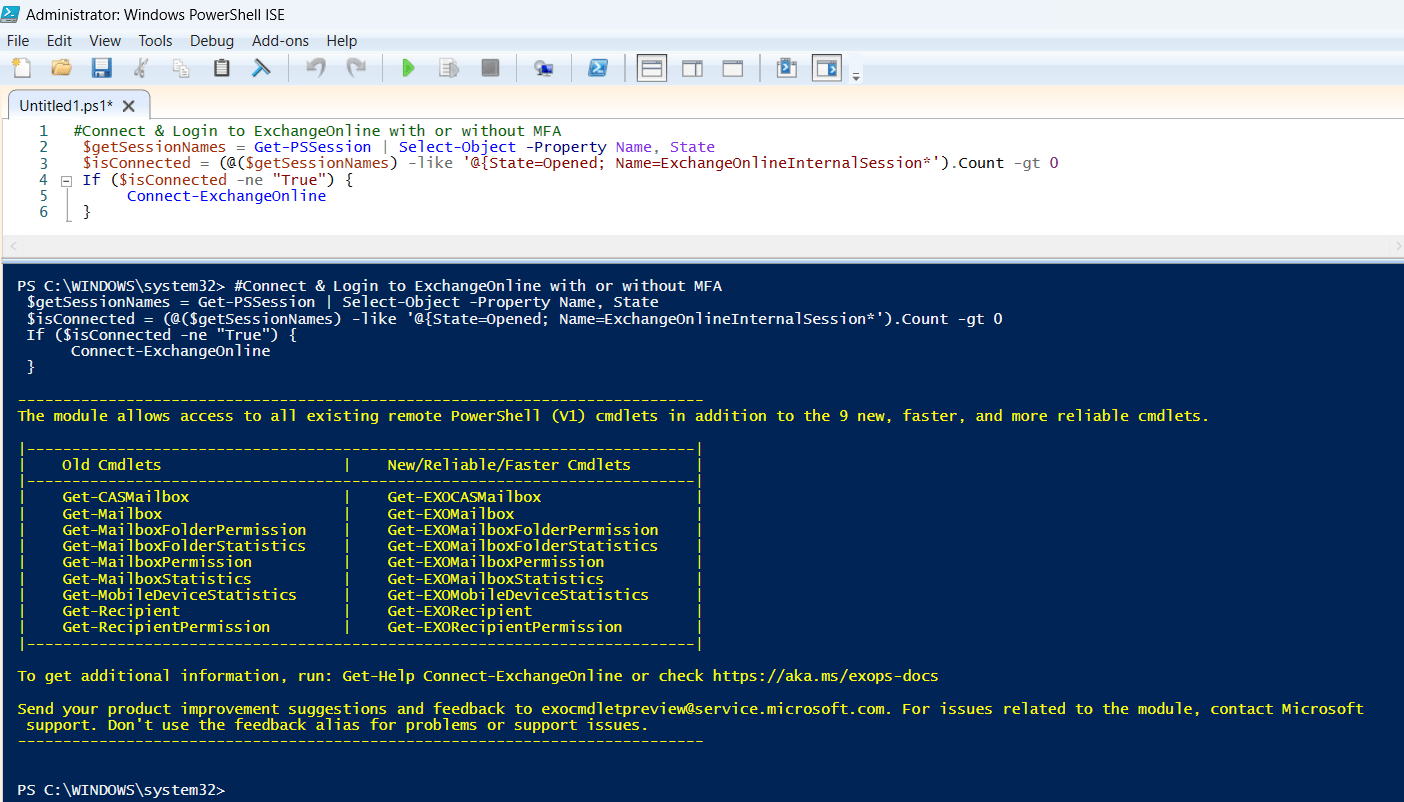Click Get-EXOMailboxStatistics in console output
Screen dimensions: 1404x802
(x=496, y=579)
